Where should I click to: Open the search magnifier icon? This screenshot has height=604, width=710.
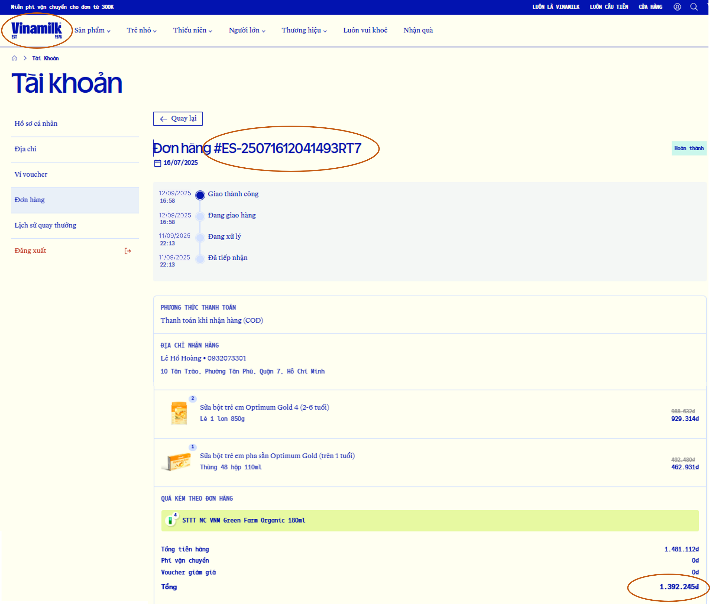coord(693,7)
